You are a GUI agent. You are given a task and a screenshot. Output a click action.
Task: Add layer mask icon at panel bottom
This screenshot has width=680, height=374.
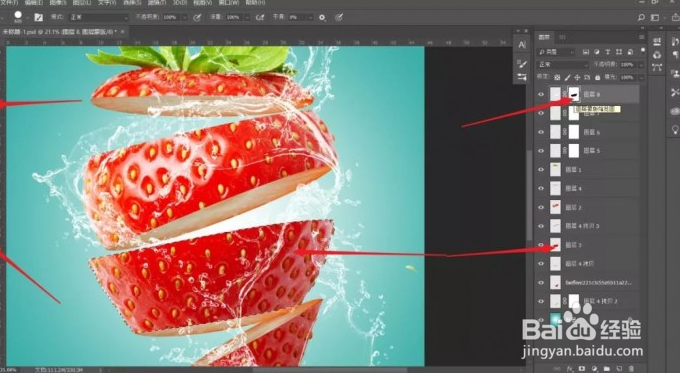582,369
